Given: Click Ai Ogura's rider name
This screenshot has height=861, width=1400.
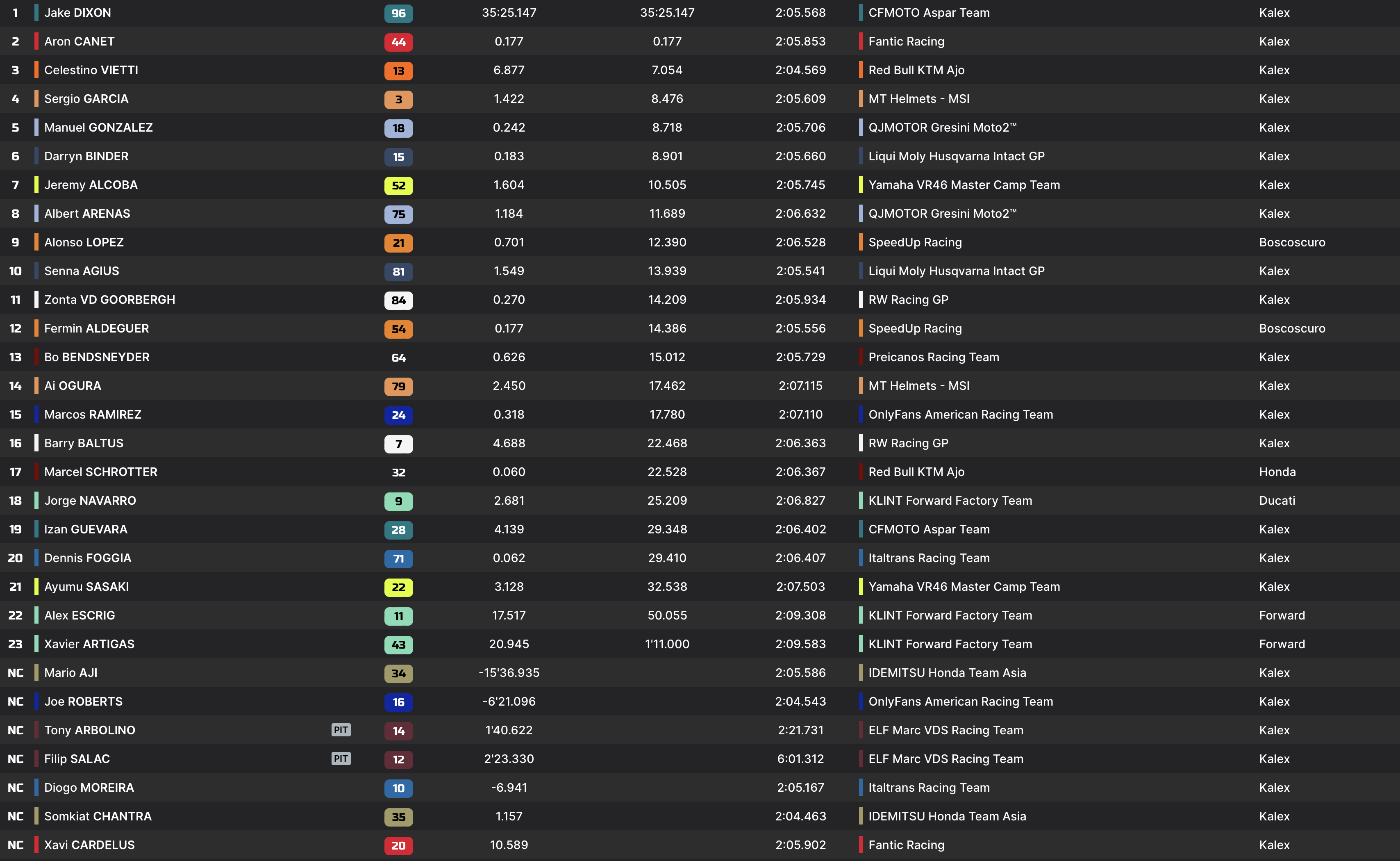Looking at the screenshot, I should click(x=72, y=385).
